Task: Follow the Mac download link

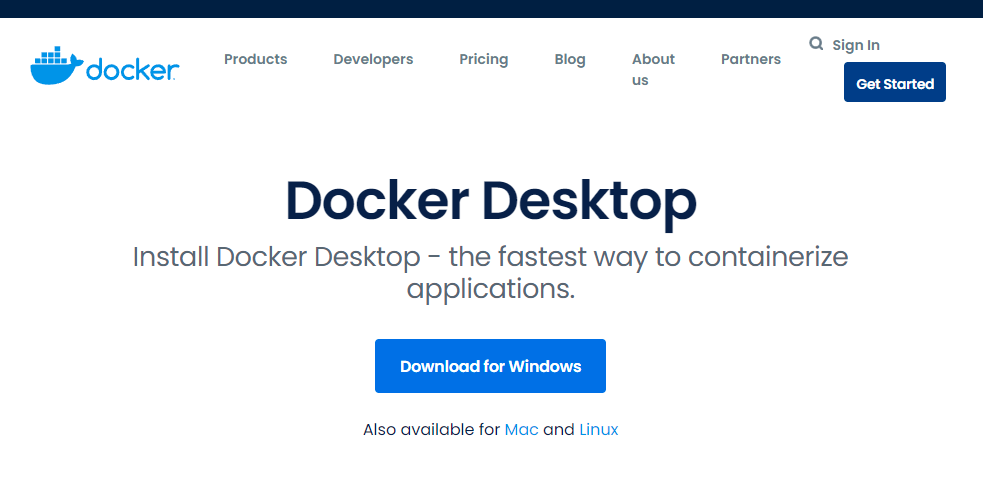Action: [522, 430]
